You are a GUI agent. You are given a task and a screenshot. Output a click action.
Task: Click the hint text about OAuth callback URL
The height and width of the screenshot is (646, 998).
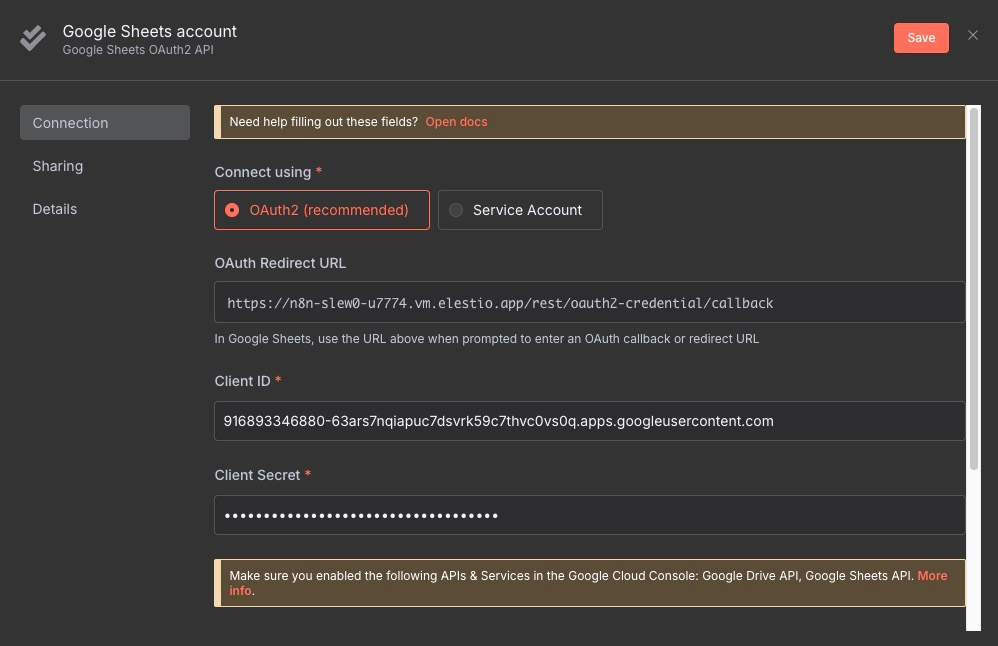[x=486, y=339]
